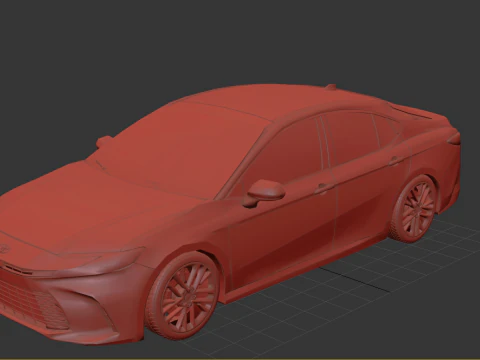This screenshot has height=360, width=480.
Task: Pick the driver-side mirror on the car
Action: click(x=264, y=193)
